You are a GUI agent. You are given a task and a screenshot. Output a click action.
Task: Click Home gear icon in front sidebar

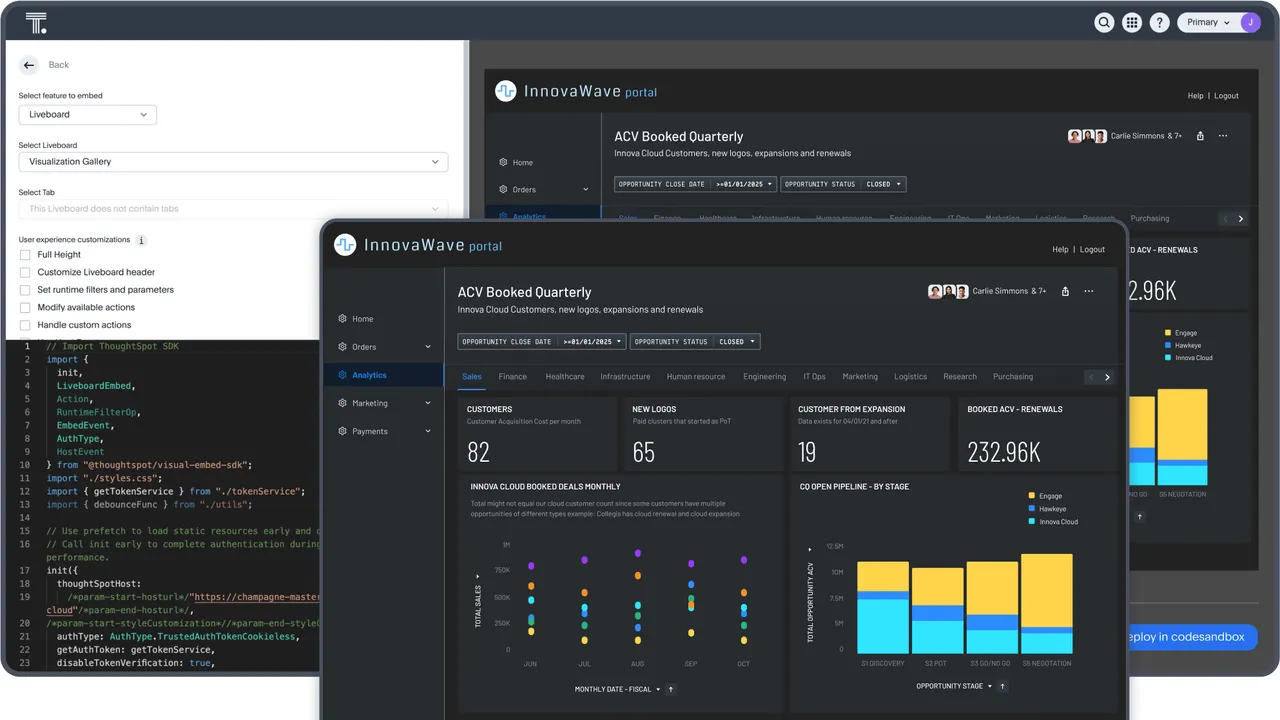(x=342, y=319)
